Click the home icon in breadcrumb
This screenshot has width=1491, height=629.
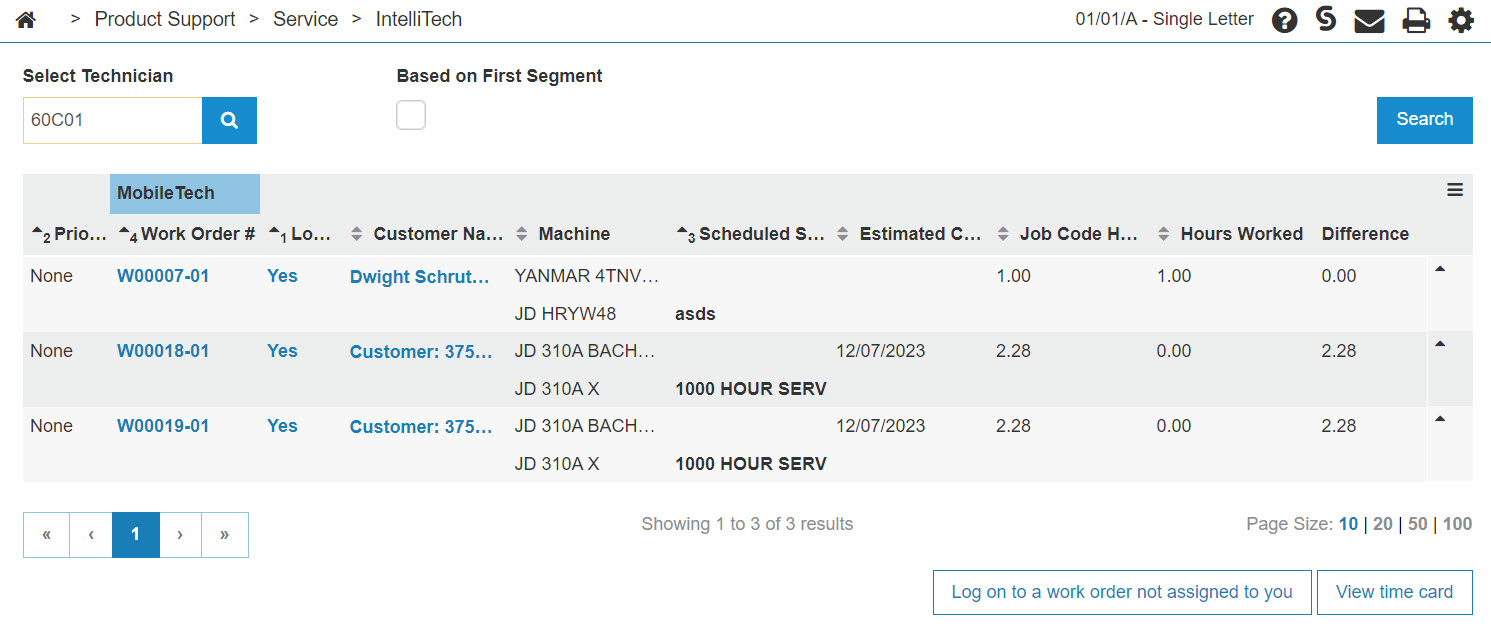pyautogui.click(x=26, y=20)
